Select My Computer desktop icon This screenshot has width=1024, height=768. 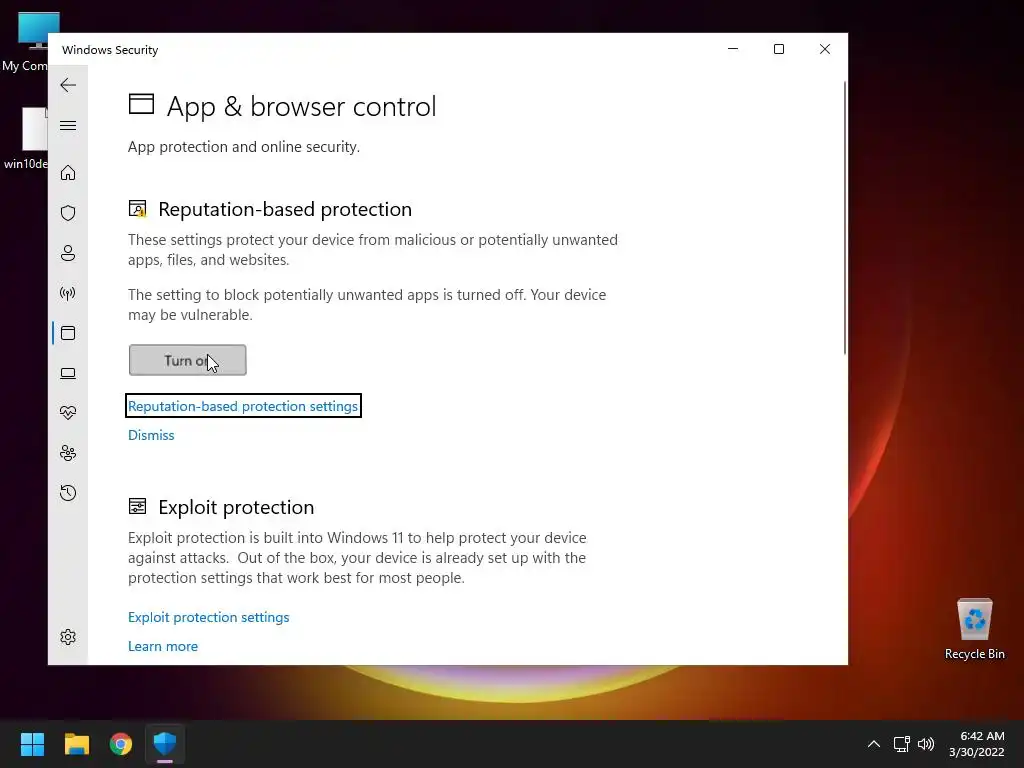(25, 41)
